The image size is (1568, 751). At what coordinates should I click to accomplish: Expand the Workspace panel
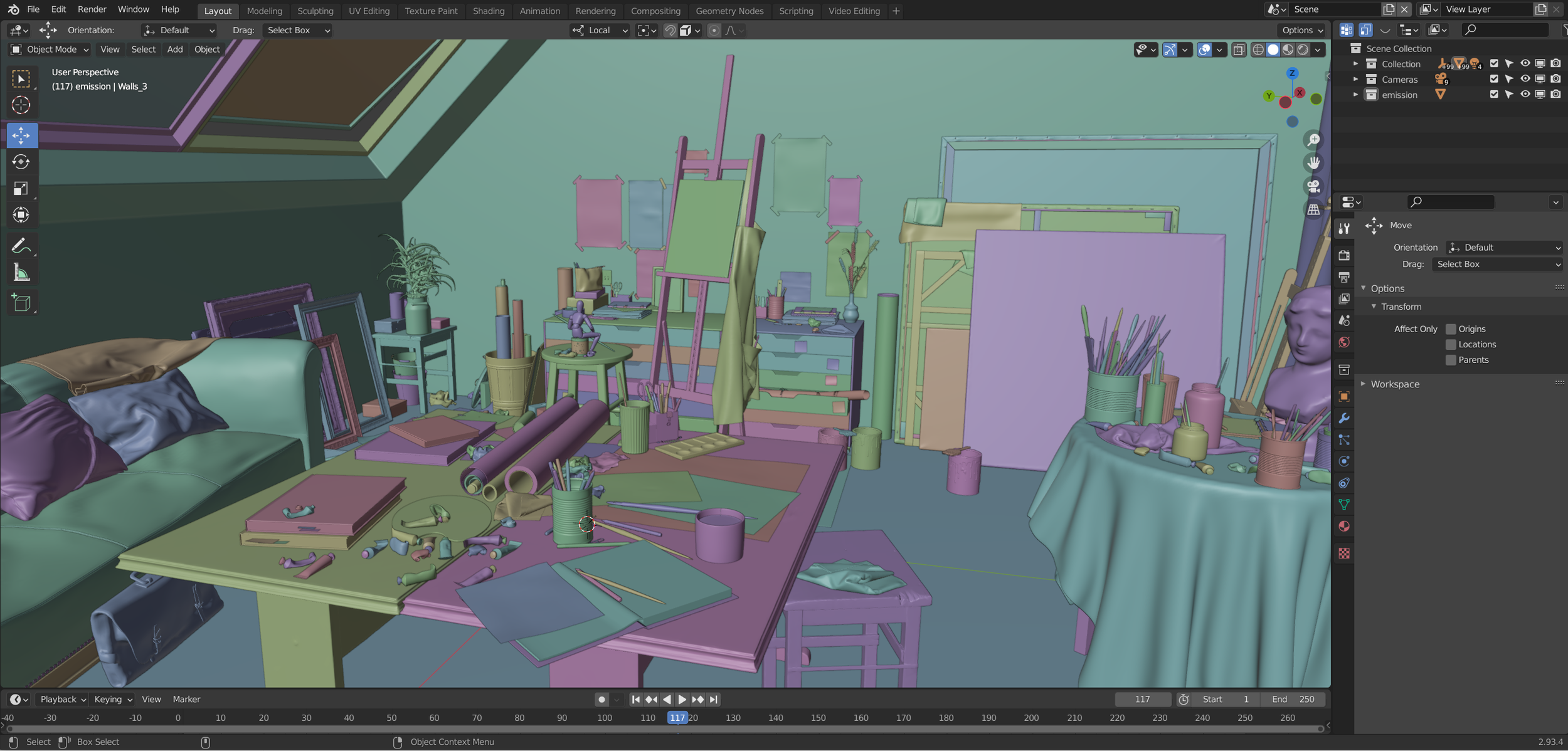point(1394,384)
